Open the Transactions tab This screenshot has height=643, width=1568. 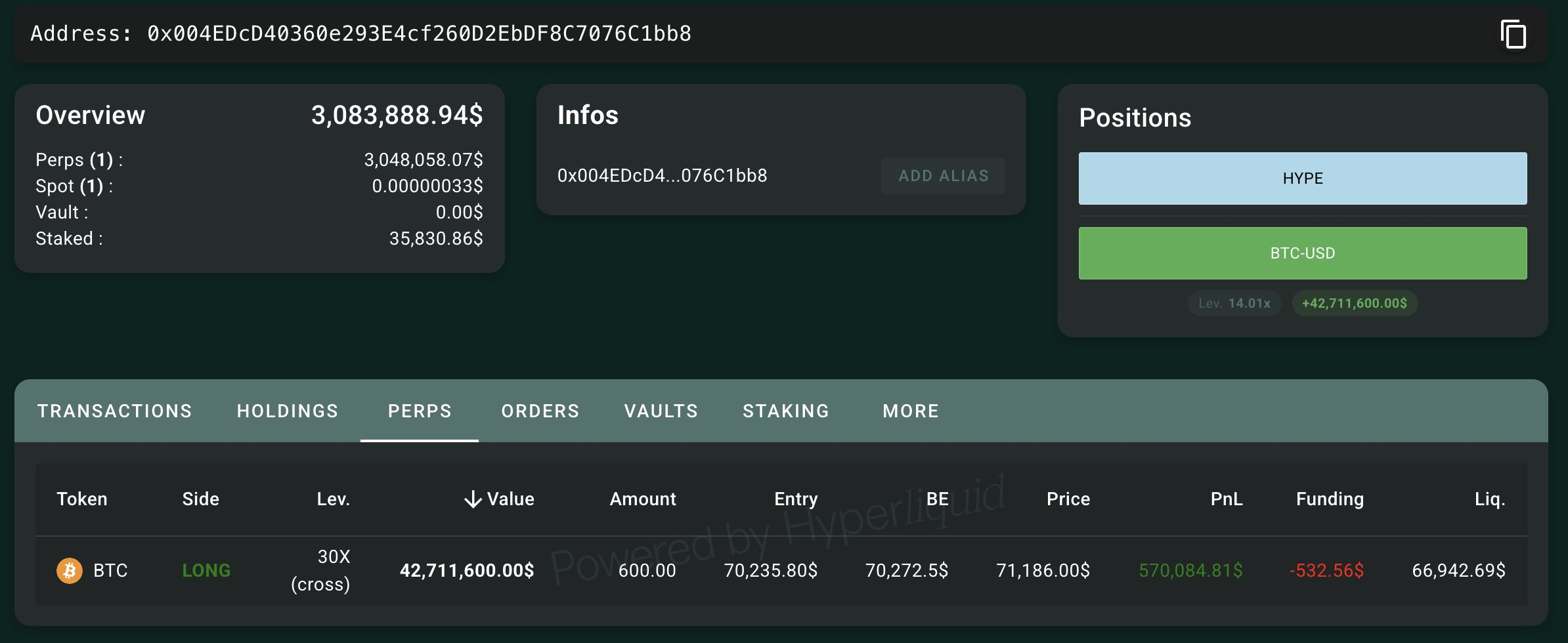(x=115, y=411)
